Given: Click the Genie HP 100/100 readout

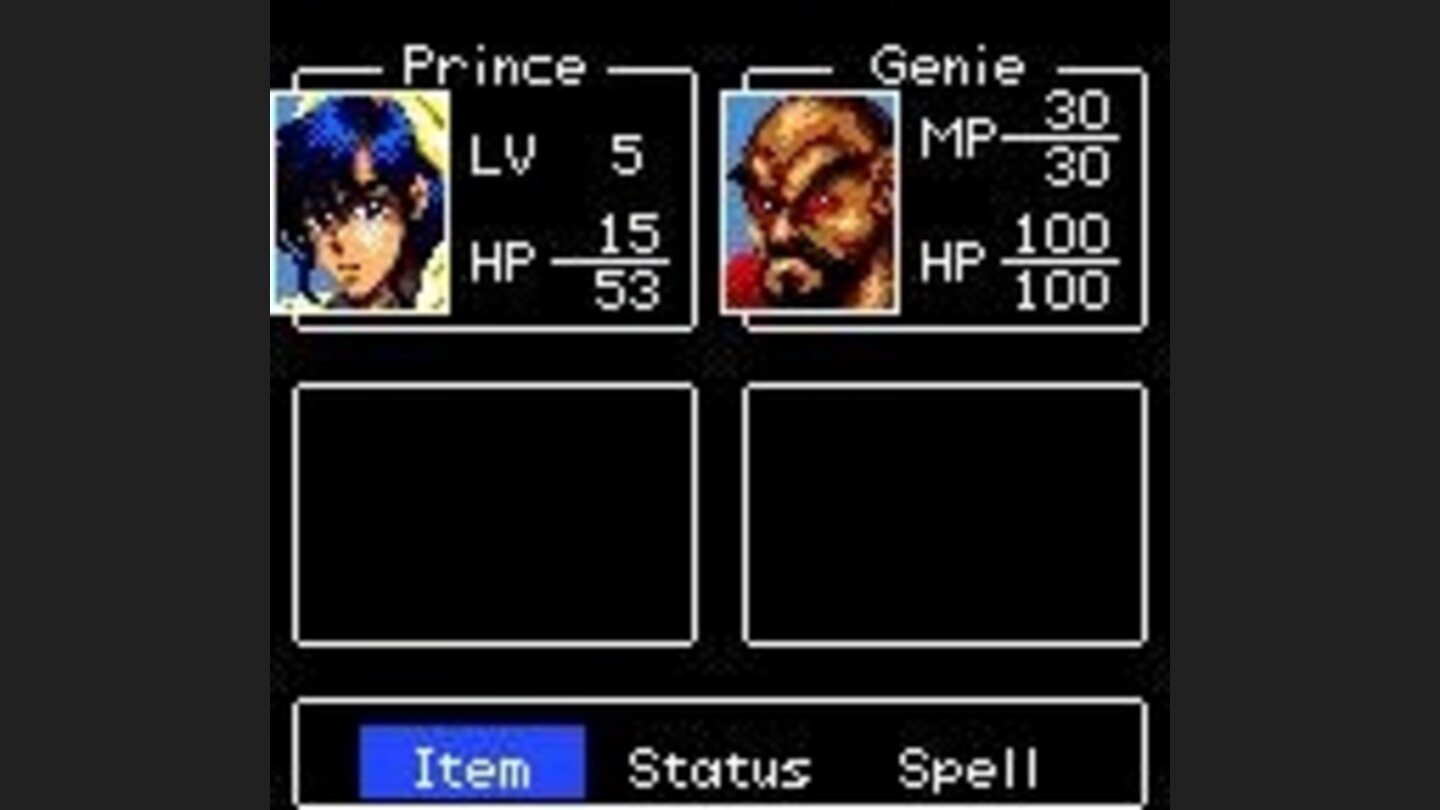Looking at the screenshot, I should 1020,262.
